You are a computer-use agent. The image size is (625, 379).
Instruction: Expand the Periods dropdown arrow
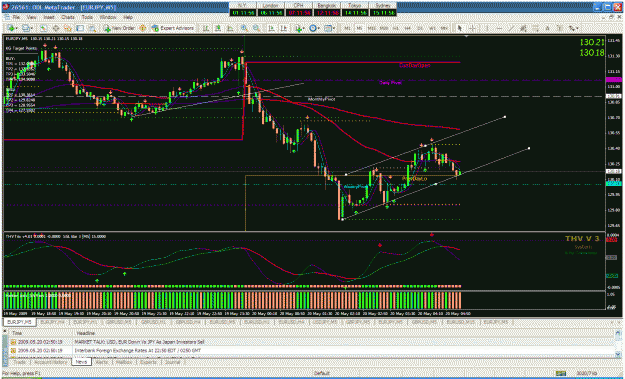[x=319, y=28]
